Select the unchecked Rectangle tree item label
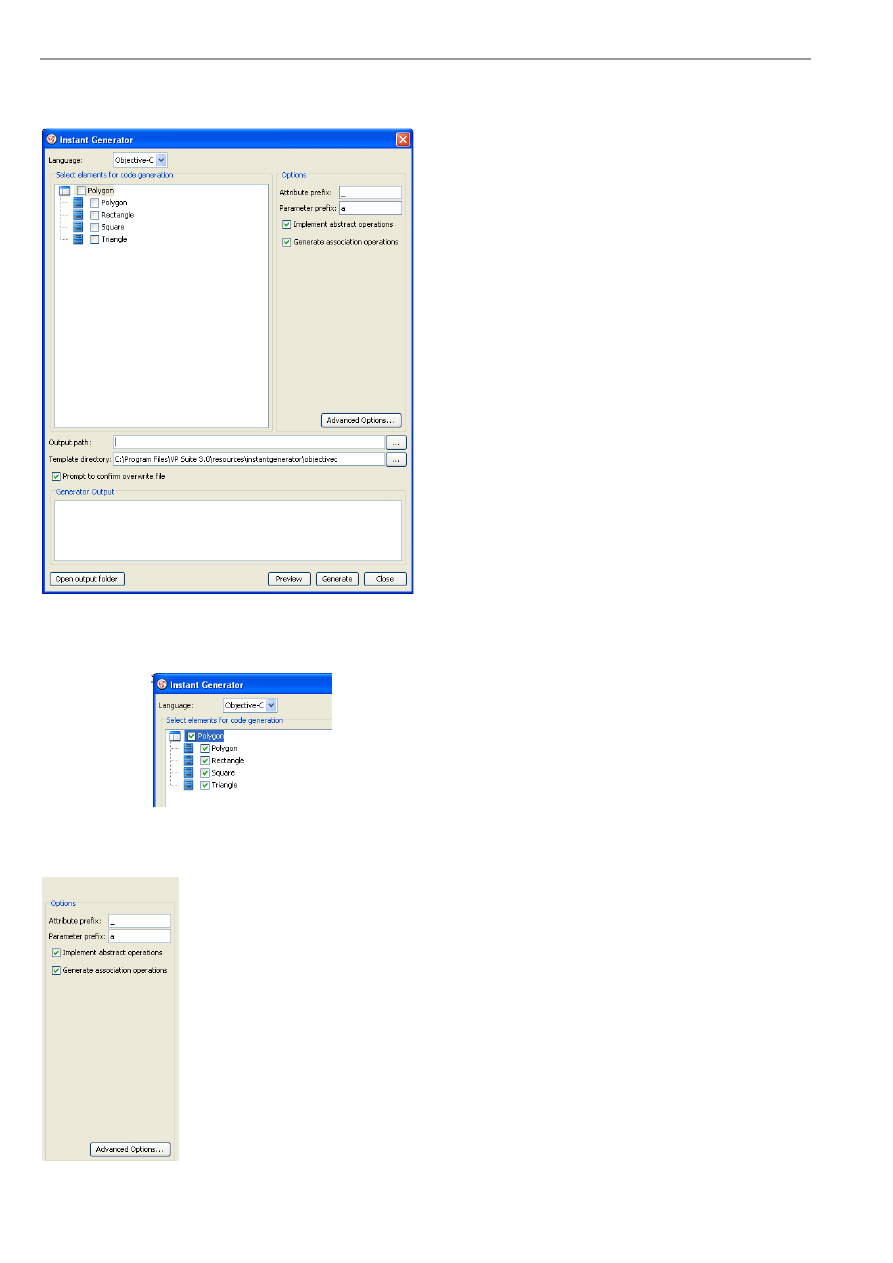 pos(117,215)
